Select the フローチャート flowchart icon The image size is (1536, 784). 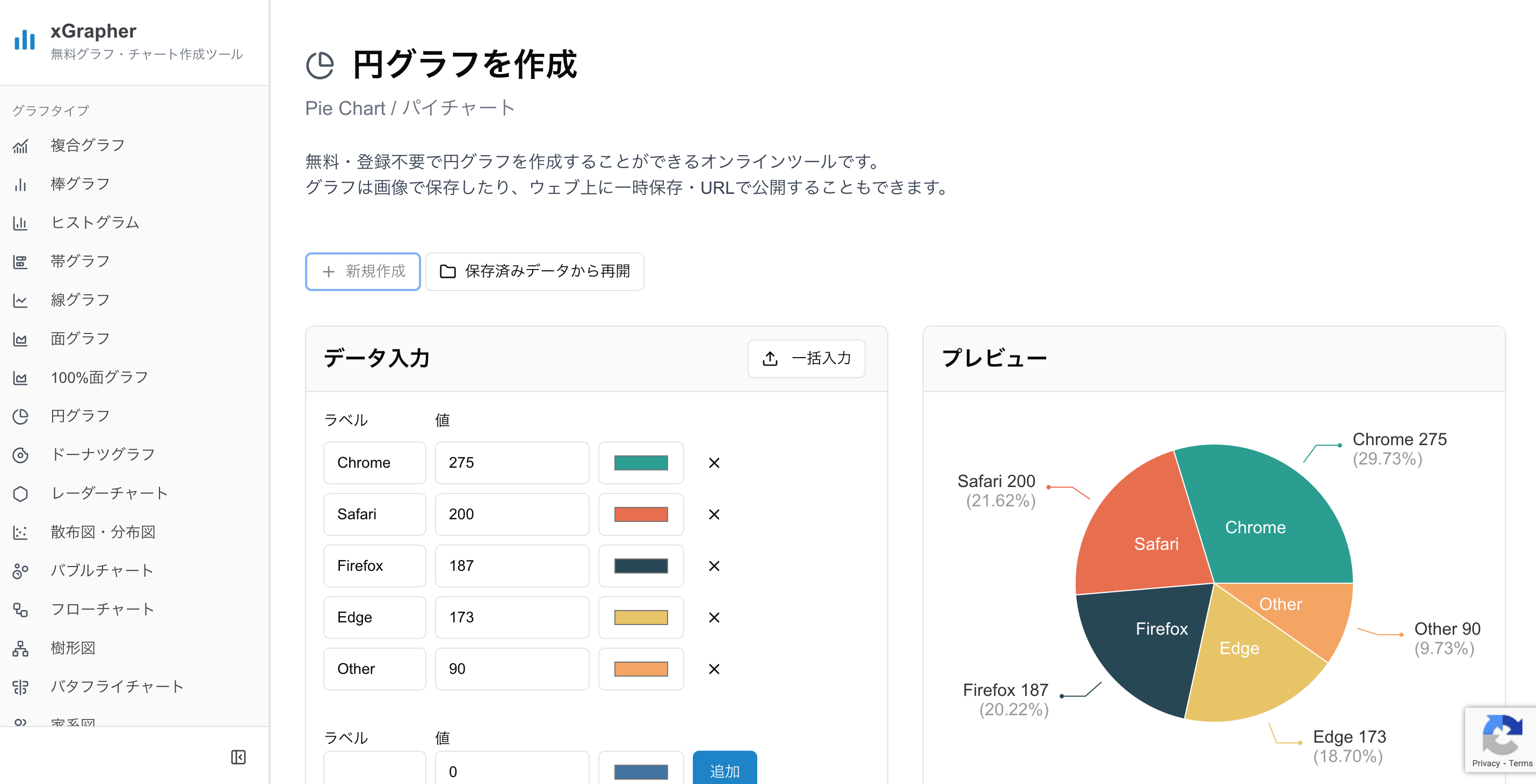coord(21,609)
